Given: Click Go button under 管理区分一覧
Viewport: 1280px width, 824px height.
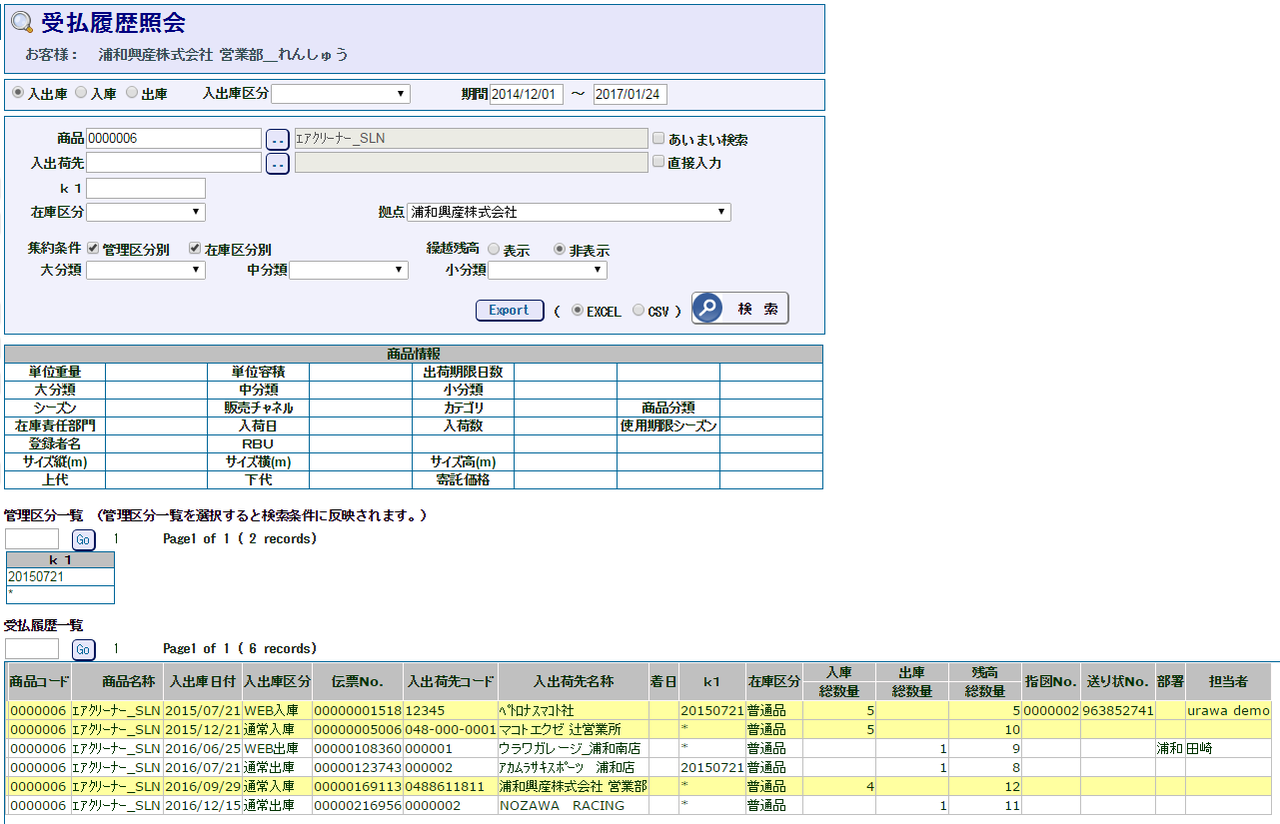Looking at the screenshot, I should 83,540.
